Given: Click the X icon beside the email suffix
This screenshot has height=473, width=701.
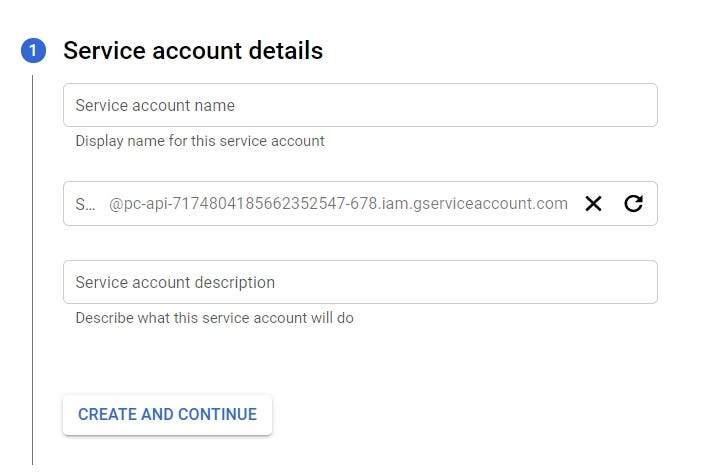Looking at the screenshot, I should pos(593,204).
